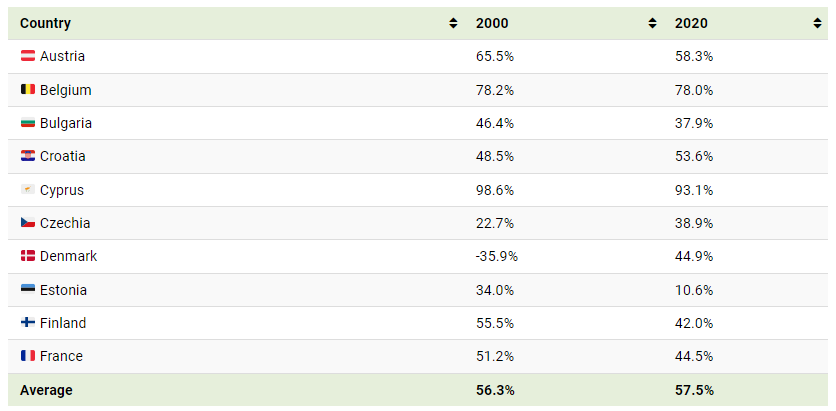The width and height of the screenshot is (836, 411).
Task: Click the Cyprus flag icon
Action: pos(28,190)
